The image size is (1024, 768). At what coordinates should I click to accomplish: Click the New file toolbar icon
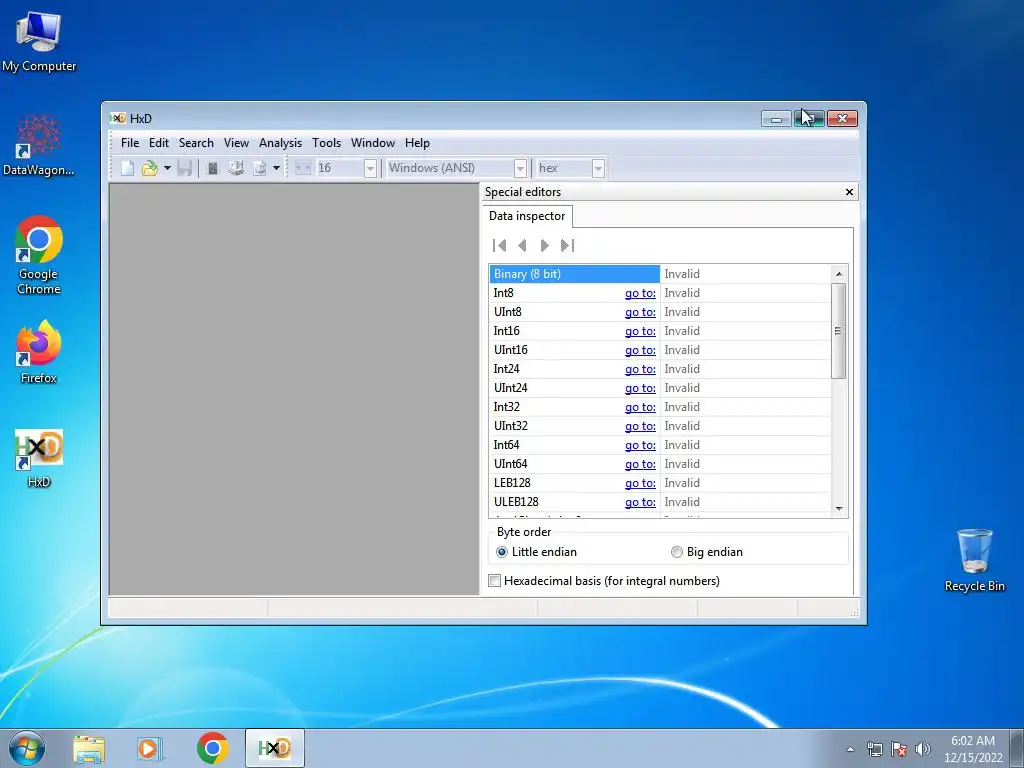tap(127, 168)
